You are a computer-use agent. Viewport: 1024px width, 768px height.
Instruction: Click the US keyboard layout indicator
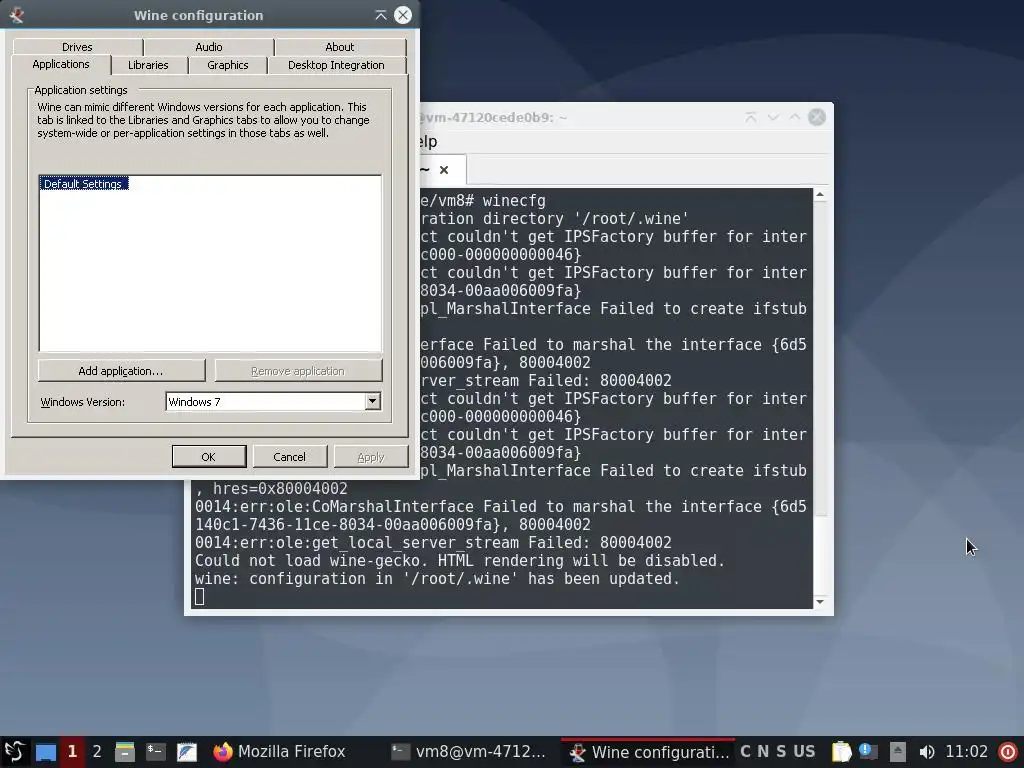coord(804,752)
